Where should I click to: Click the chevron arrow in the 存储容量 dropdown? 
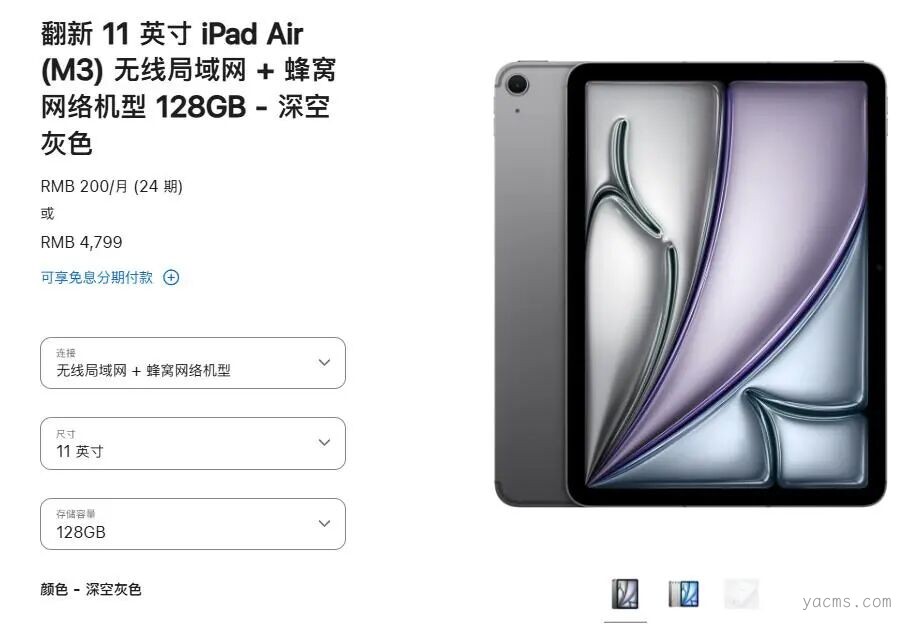point(325,523)
